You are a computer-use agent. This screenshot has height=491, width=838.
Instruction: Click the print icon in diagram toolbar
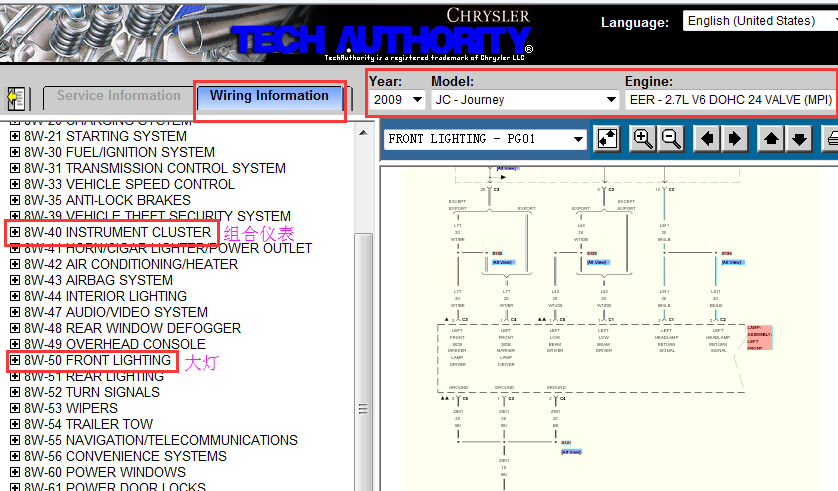point(831,139)
